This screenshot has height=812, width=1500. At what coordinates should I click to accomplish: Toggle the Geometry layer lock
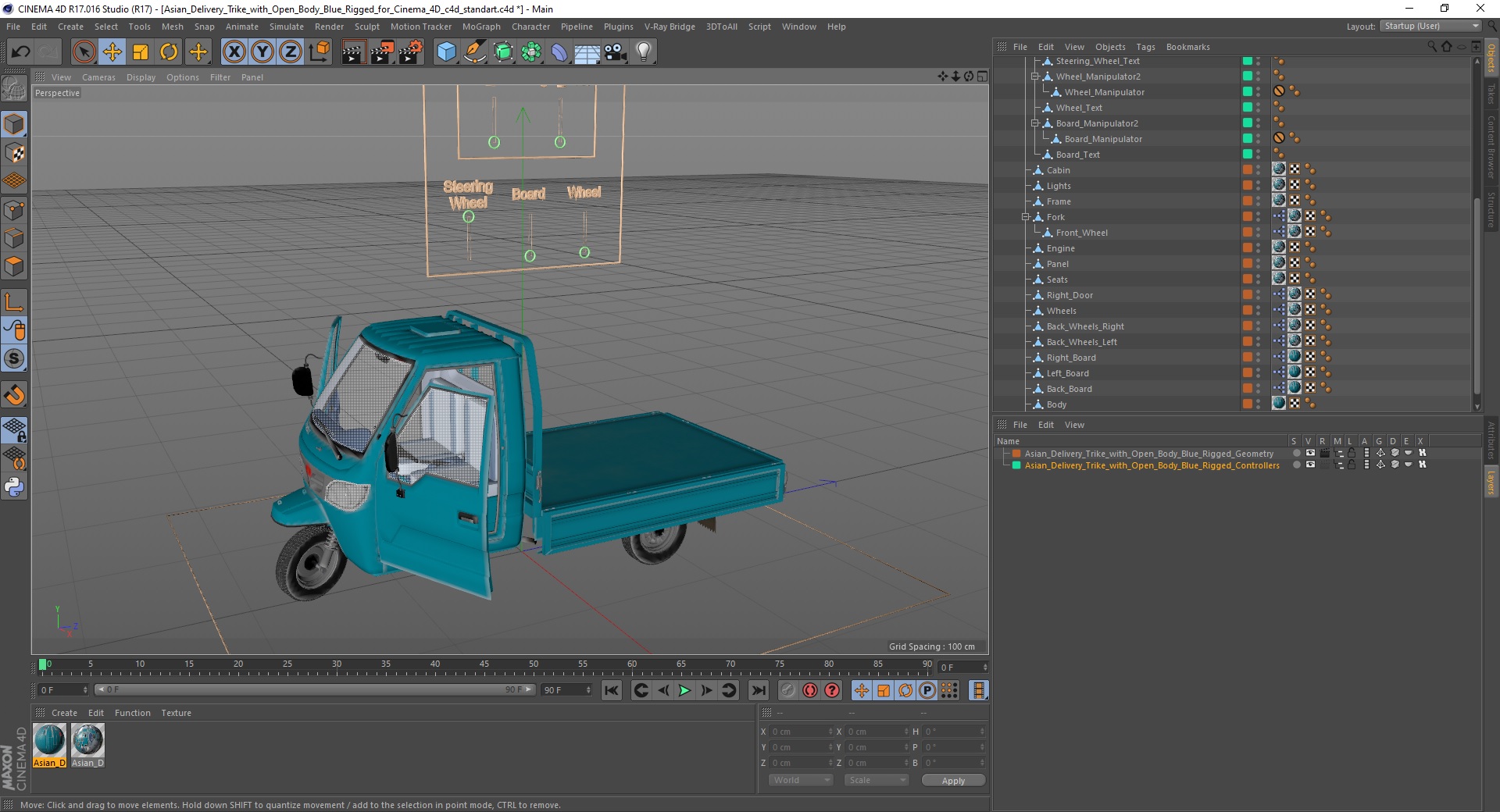(x=1352, y=453)
